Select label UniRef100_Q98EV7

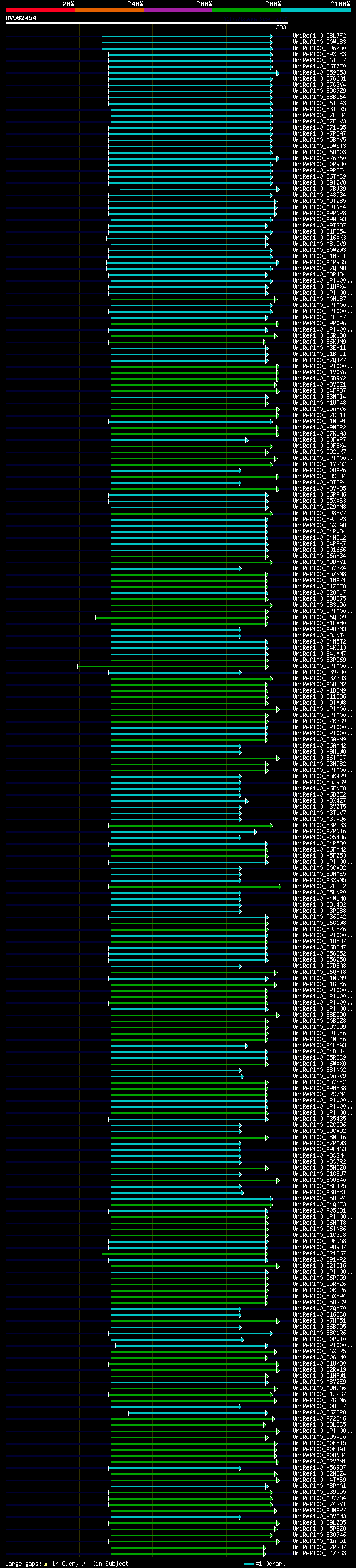pos(319,513)
